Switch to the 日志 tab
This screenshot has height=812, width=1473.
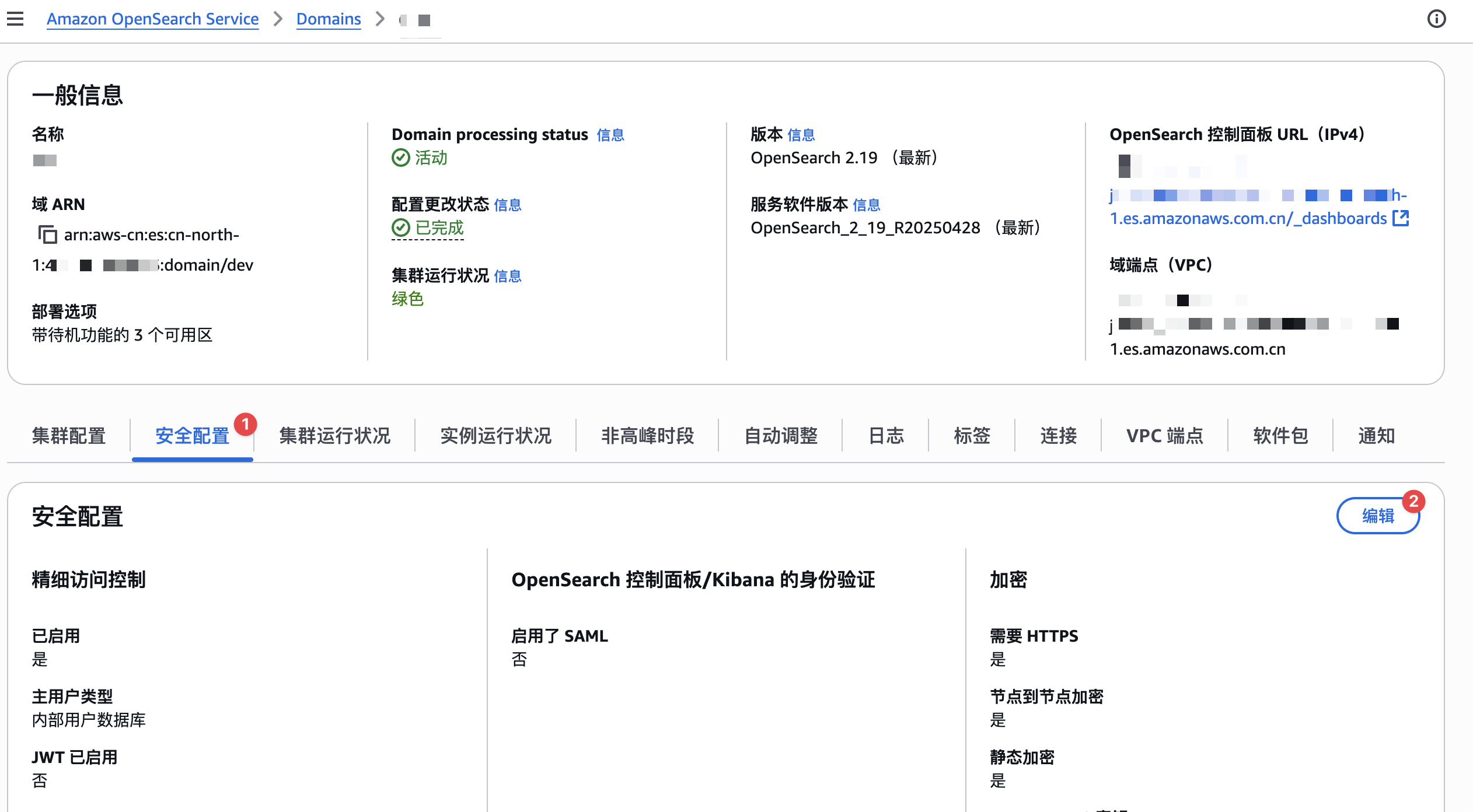point(886,436)
